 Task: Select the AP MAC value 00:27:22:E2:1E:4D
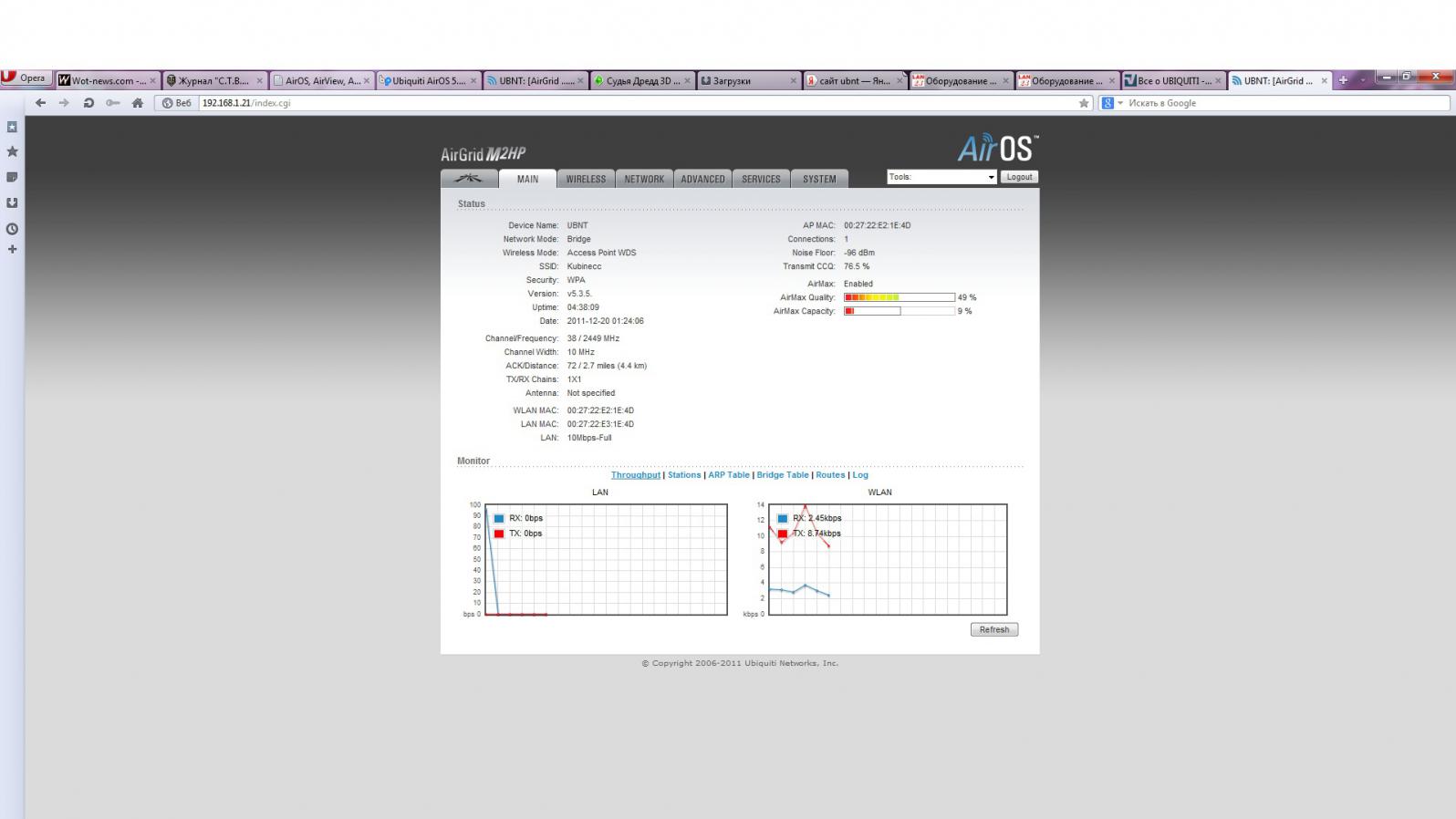point(877,225)
